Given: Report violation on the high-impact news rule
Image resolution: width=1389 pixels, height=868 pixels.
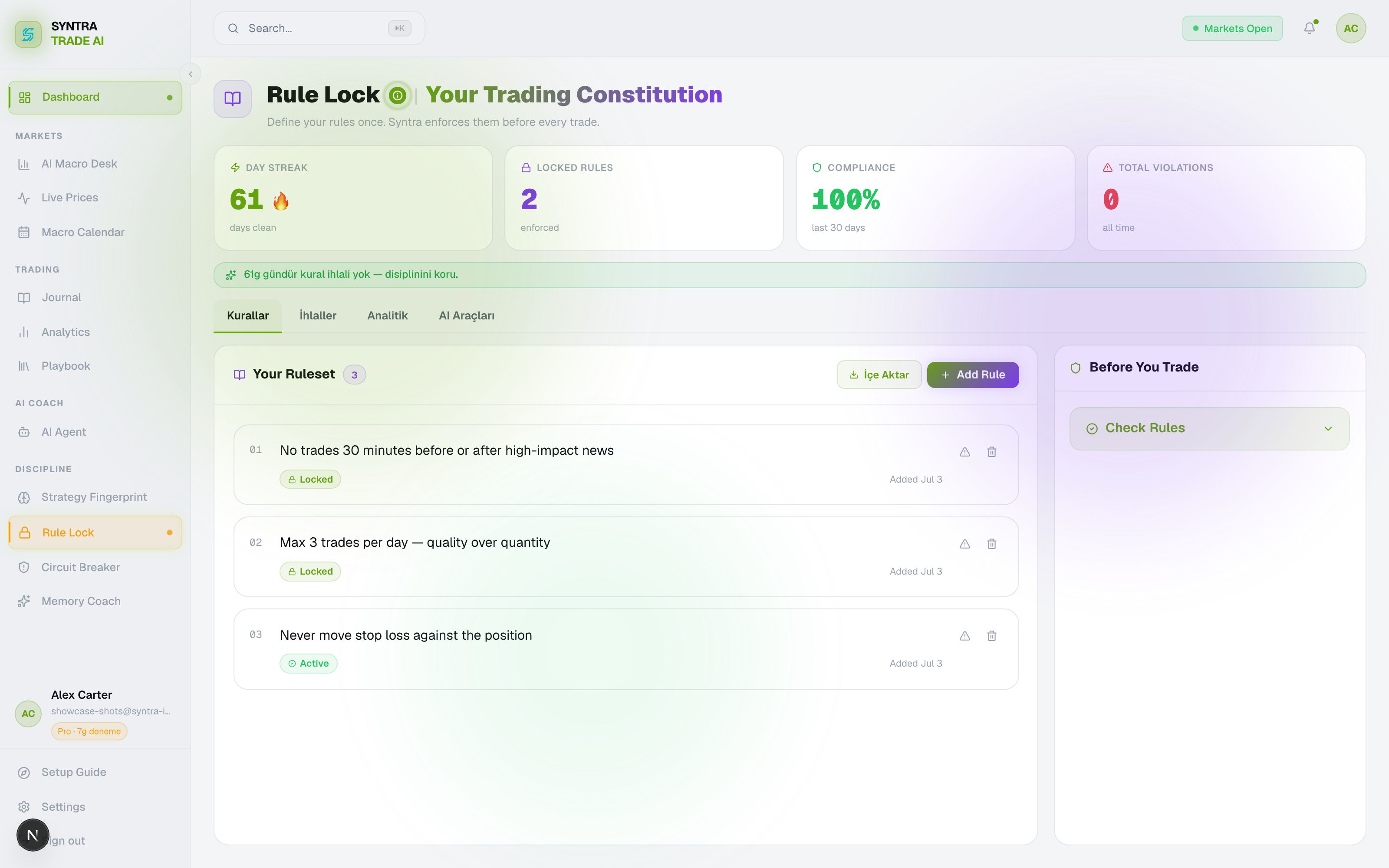Looking at the screenshot, I should point(965,452).
